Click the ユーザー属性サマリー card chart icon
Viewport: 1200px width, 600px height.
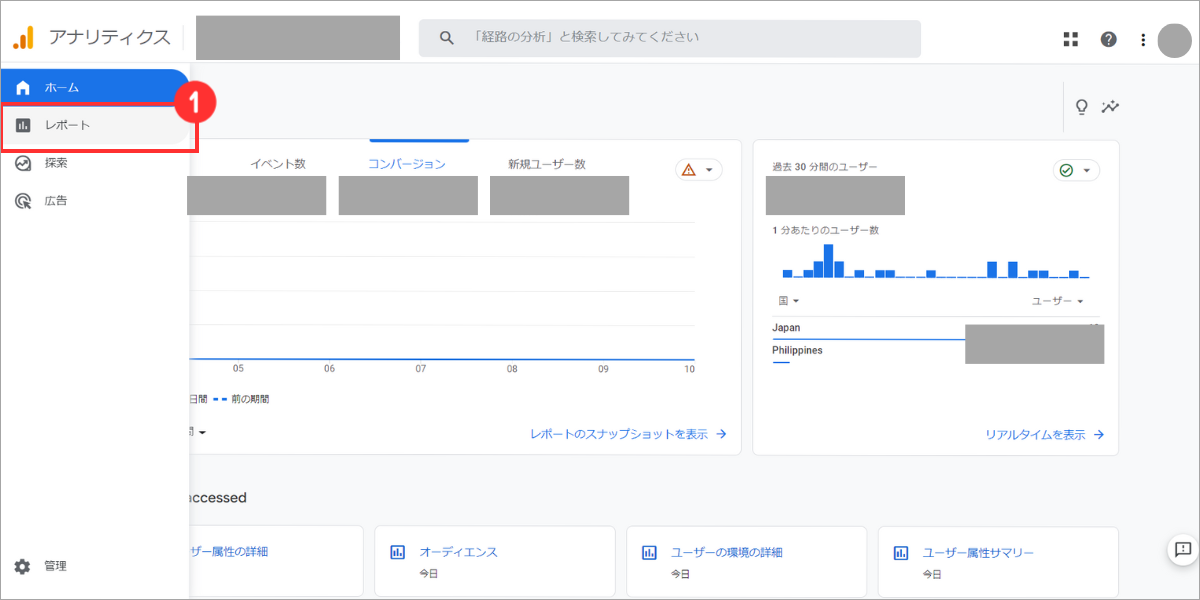point(902,552)
